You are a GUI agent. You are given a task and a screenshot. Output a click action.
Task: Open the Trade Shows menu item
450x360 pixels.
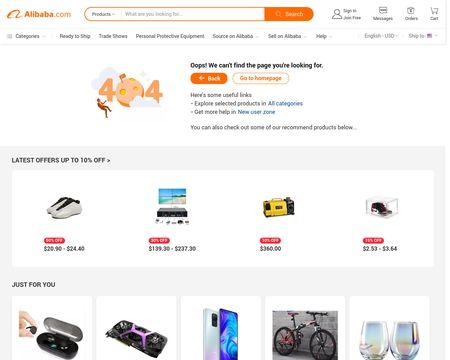113,36
